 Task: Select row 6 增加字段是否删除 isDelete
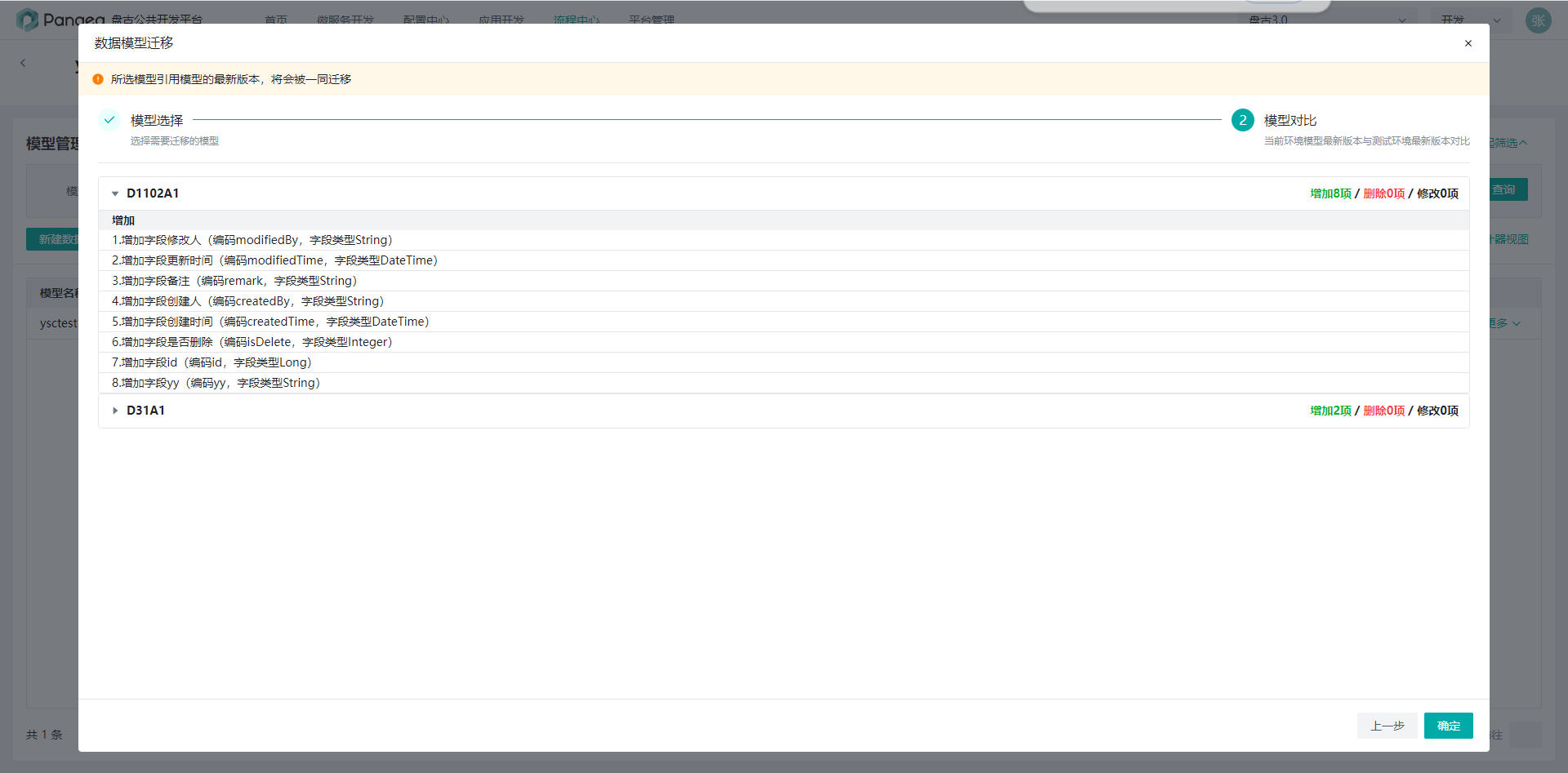point(784,342)
